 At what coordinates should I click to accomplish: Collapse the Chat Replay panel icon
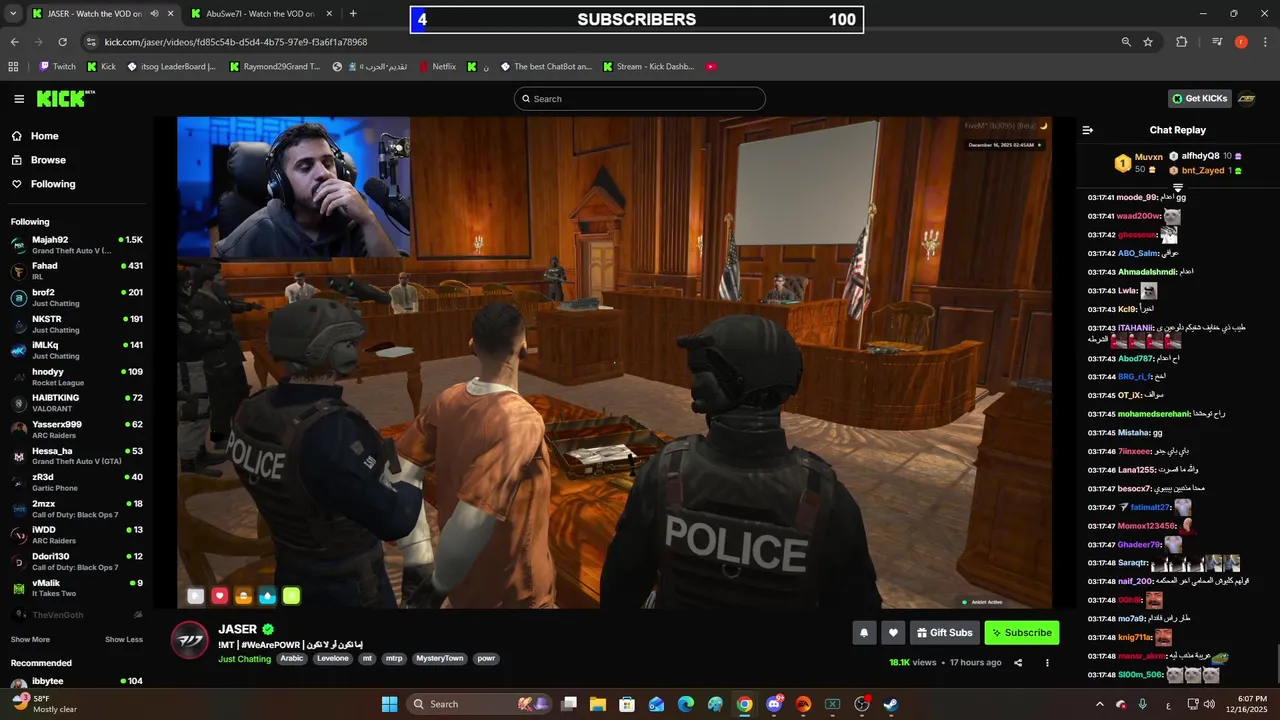click(1088, 130)
